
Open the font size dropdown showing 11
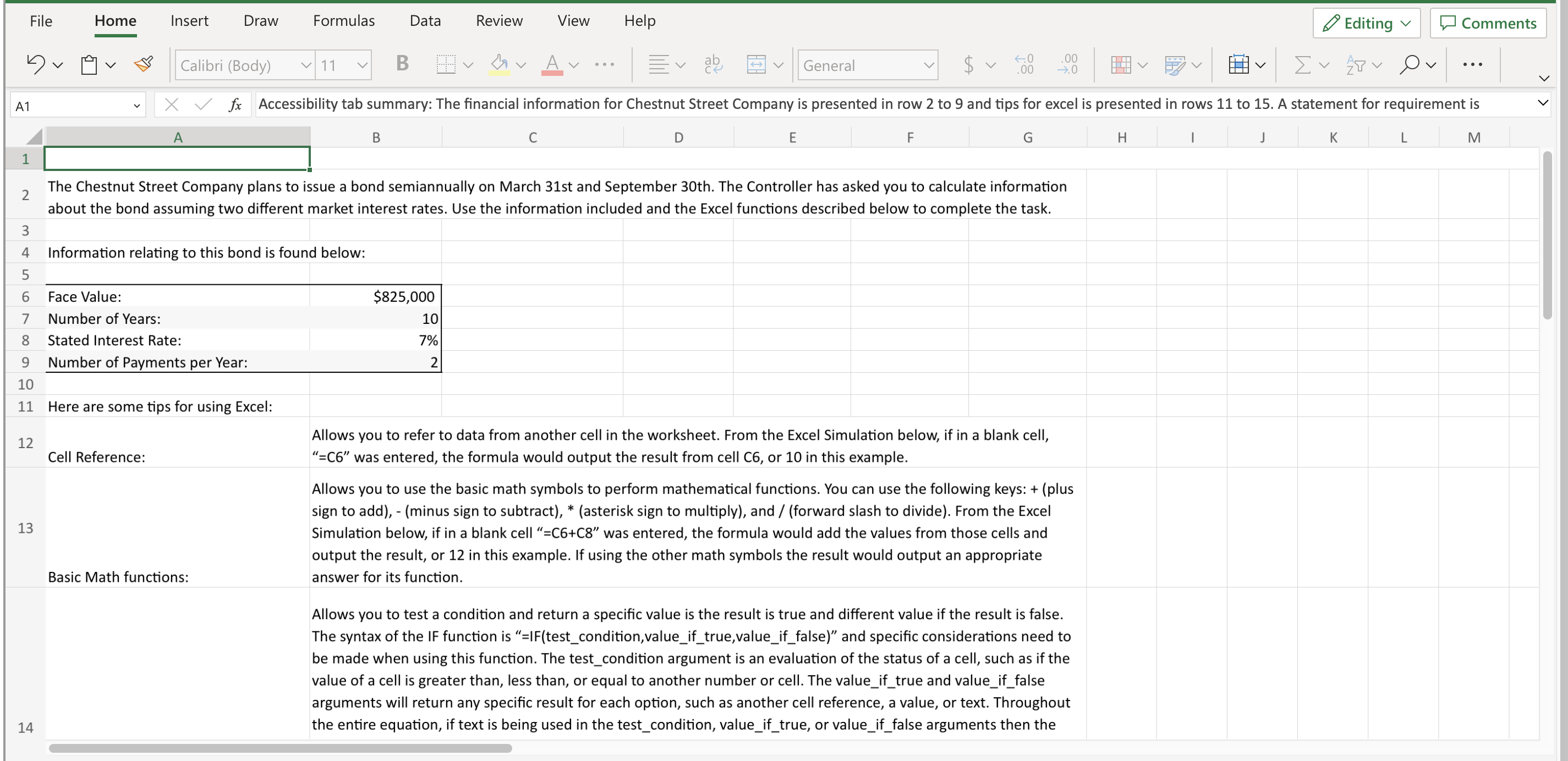(x=344, y=64)
